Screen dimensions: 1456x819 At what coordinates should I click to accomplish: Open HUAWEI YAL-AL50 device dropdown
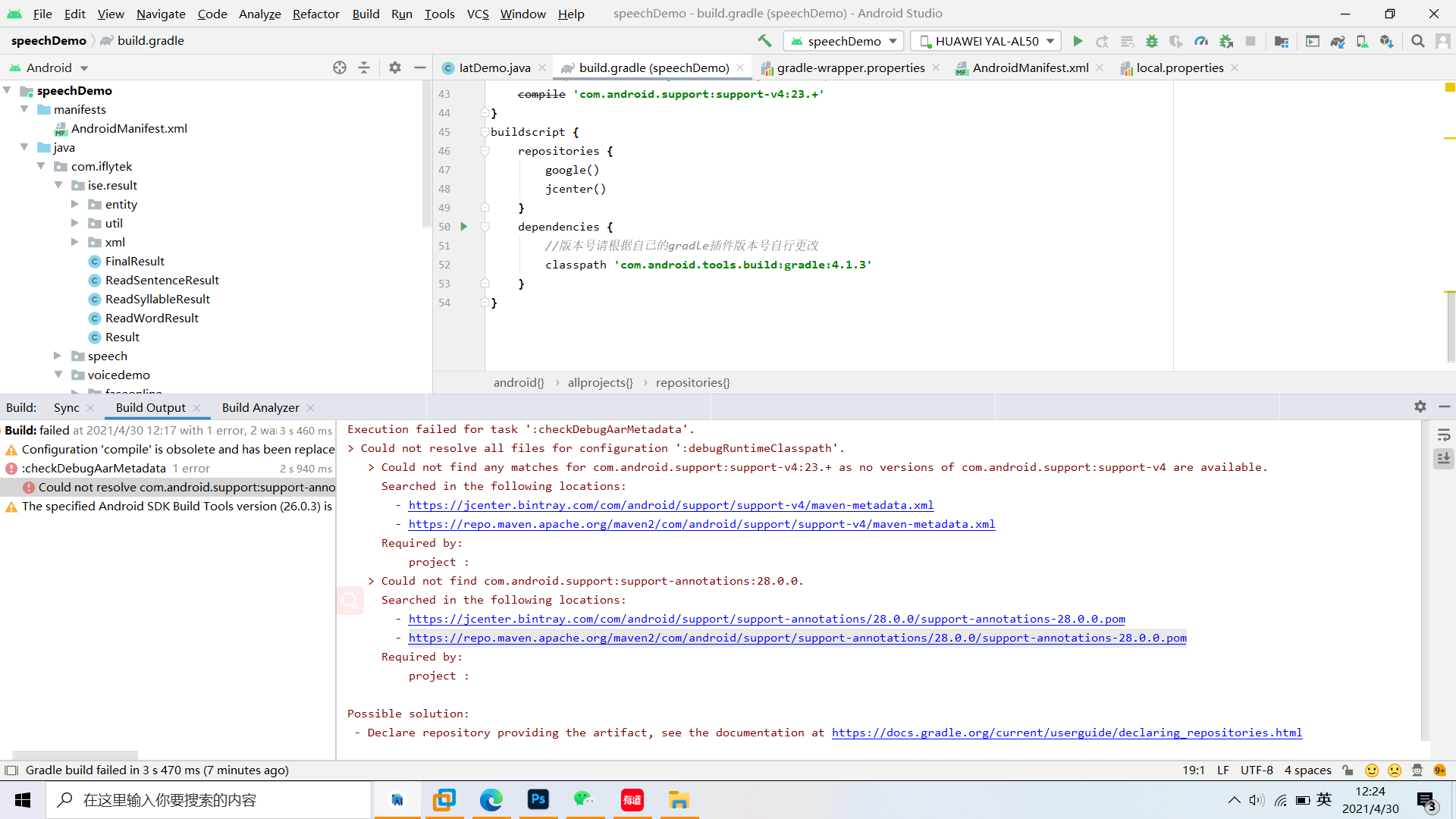(x=986, y=41)
